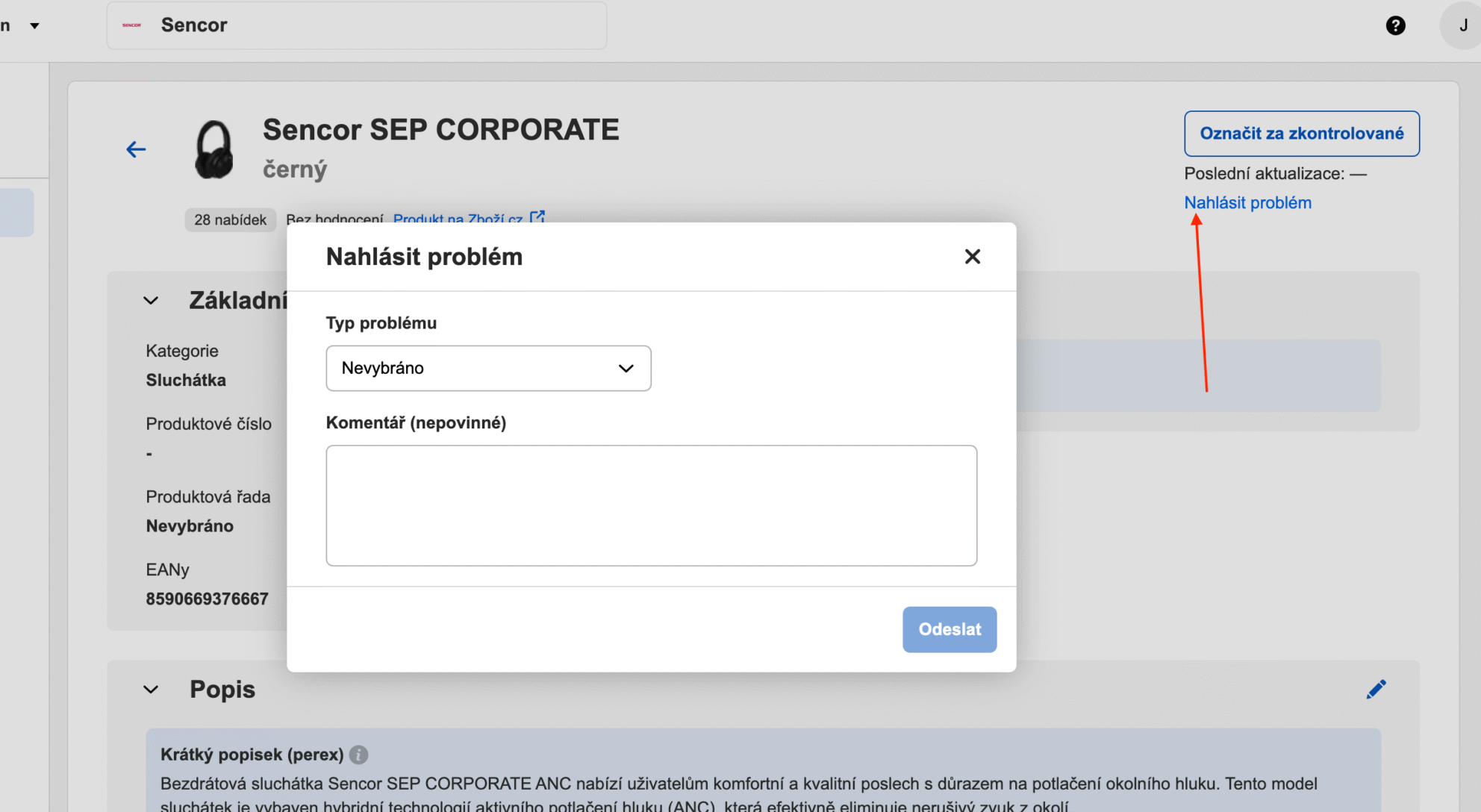Screen dimensions: 1481x812
Task: Click the external link icon near Zboží.cz
Action: coord(537,217)
